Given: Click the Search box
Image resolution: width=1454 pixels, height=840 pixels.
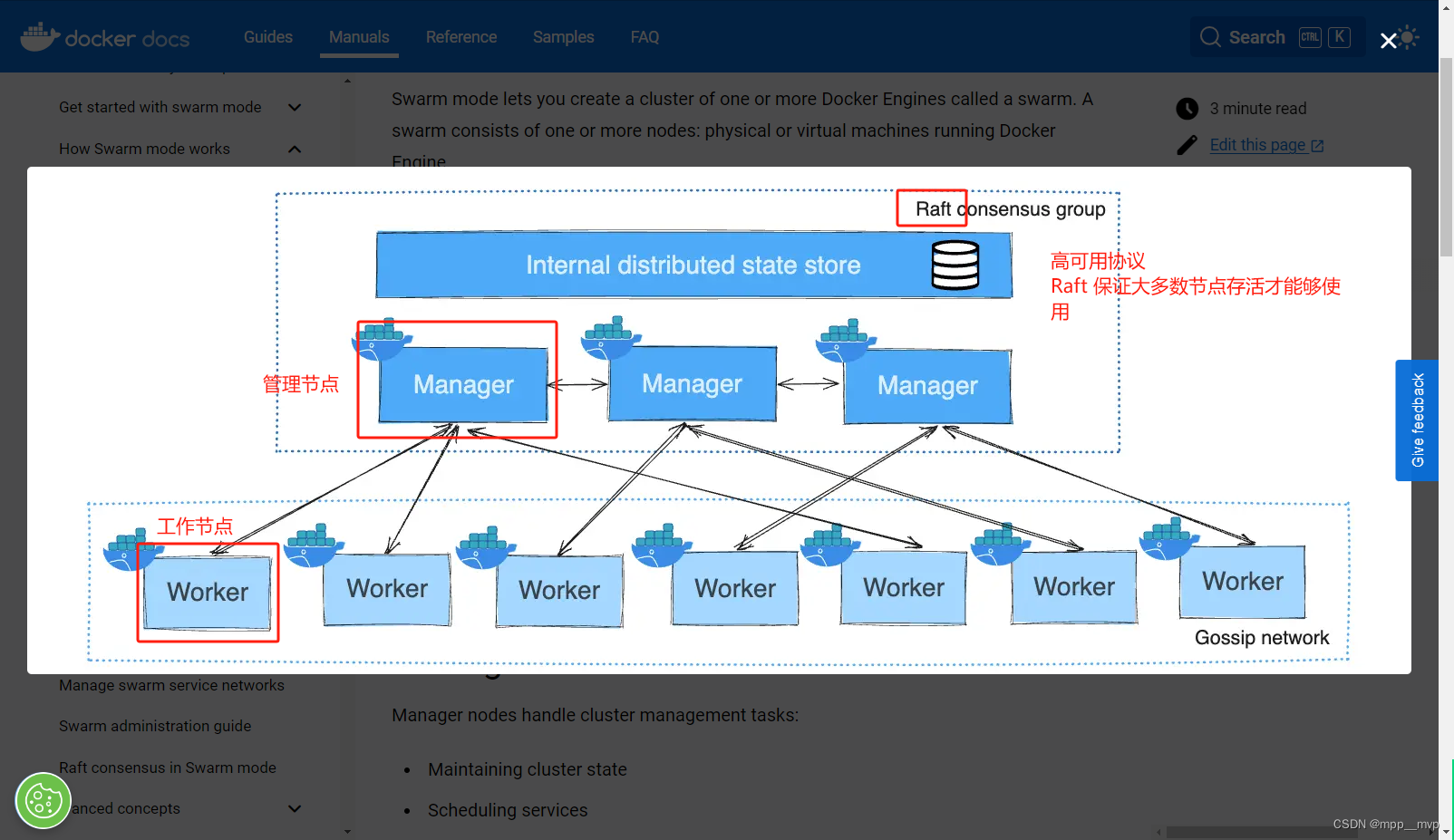Looking at the screenshot, I should pyautogui.click(x=1277, y=37).
